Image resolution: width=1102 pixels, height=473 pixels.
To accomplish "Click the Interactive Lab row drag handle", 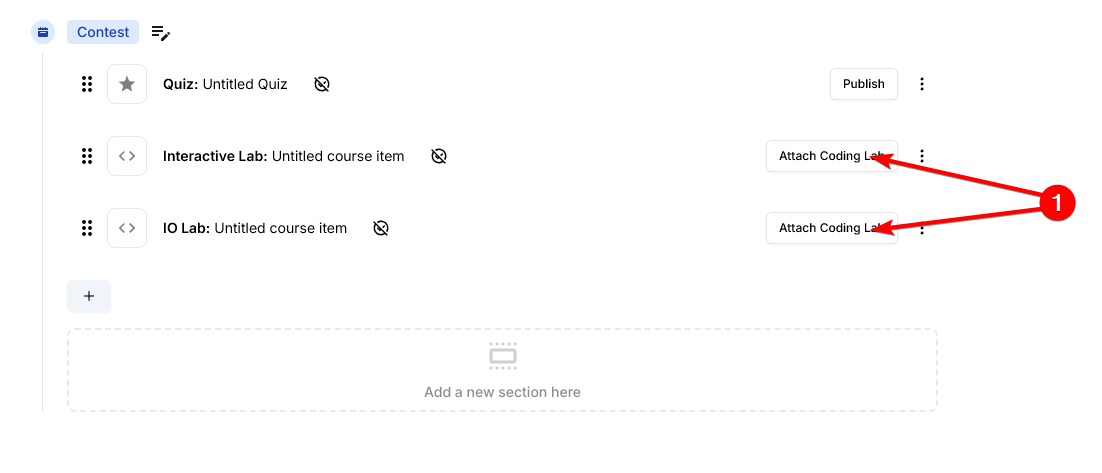I will pyautogui.click(x=87, y=156).
